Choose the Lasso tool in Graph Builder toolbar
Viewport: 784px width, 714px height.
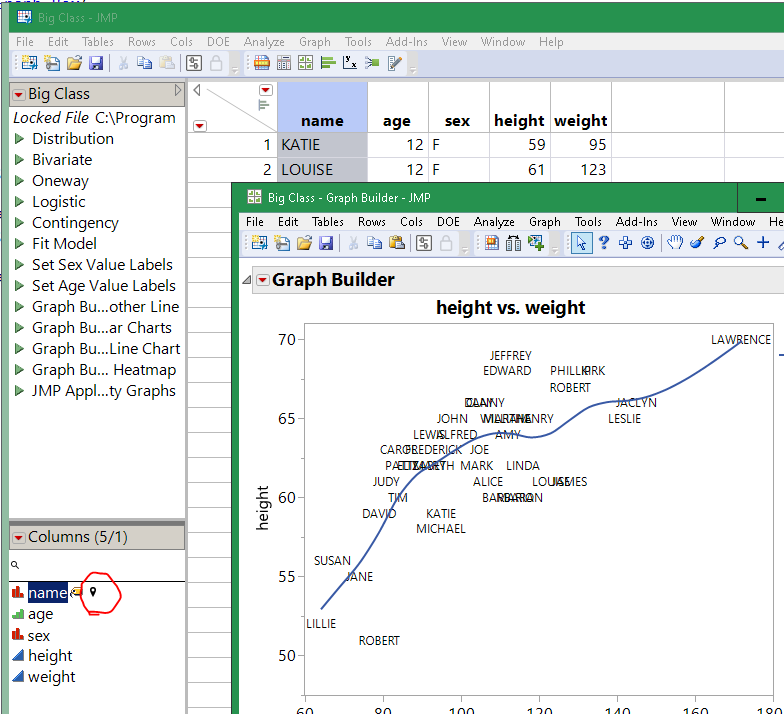click(x=719, y=243)
